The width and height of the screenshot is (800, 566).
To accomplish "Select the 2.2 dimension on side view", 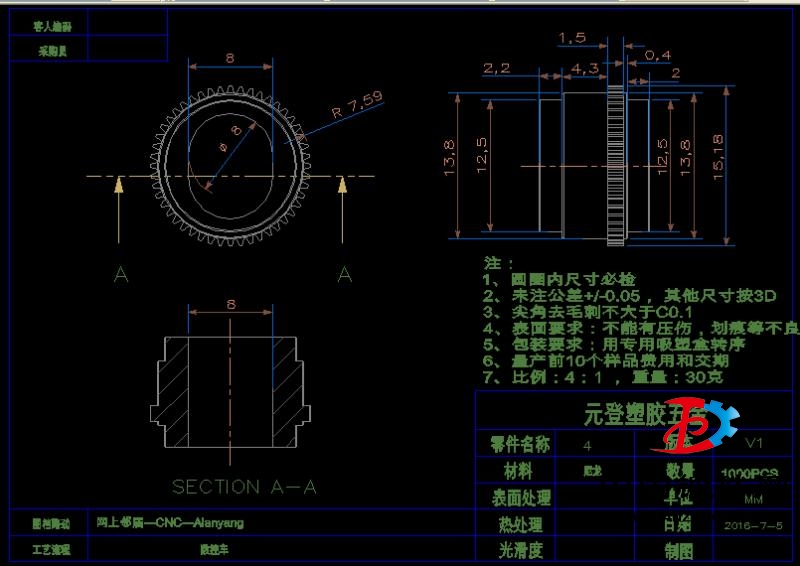I will [x=497, y=68].
